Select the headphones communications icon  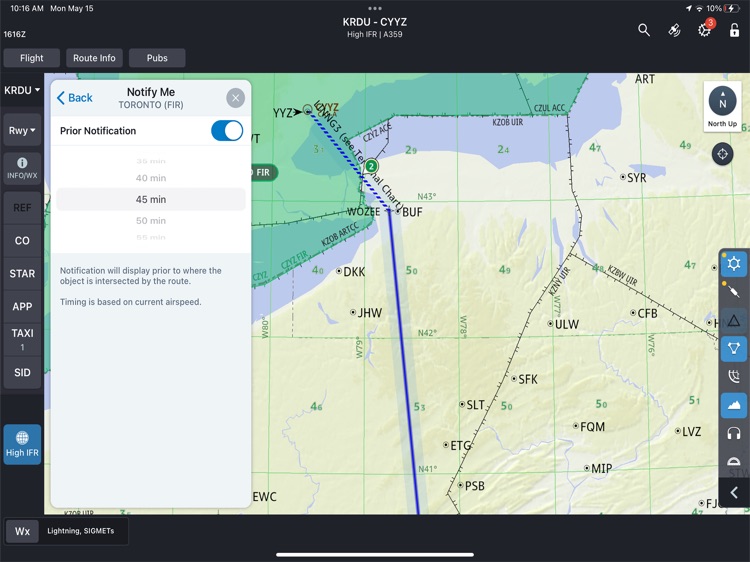click(734, 433)
